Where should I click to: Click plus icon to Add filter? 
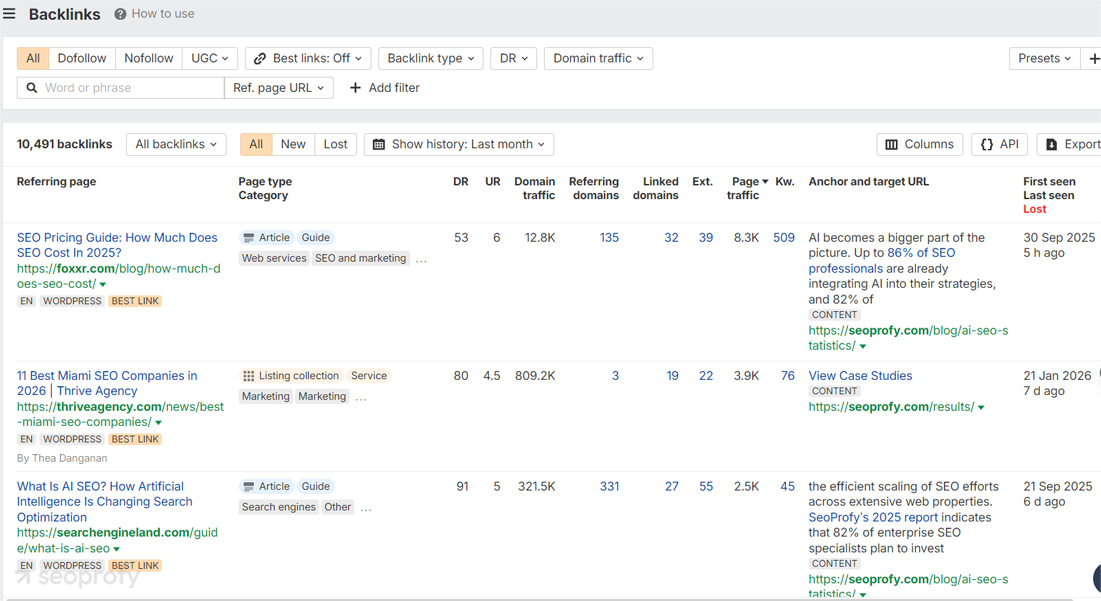pos(355,88)
